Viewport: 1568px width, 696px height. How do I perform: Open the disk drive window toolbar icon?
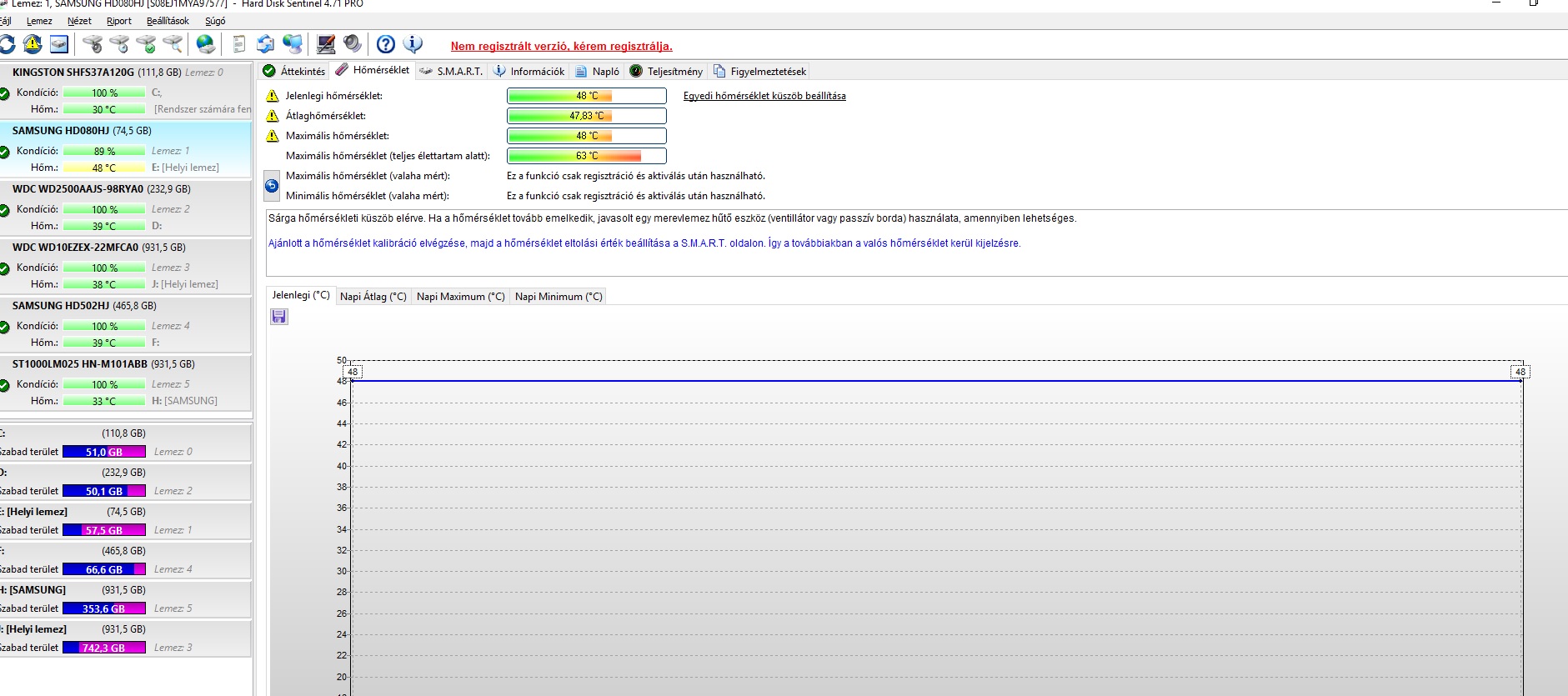pyautogui.click(x=59, y=44)
